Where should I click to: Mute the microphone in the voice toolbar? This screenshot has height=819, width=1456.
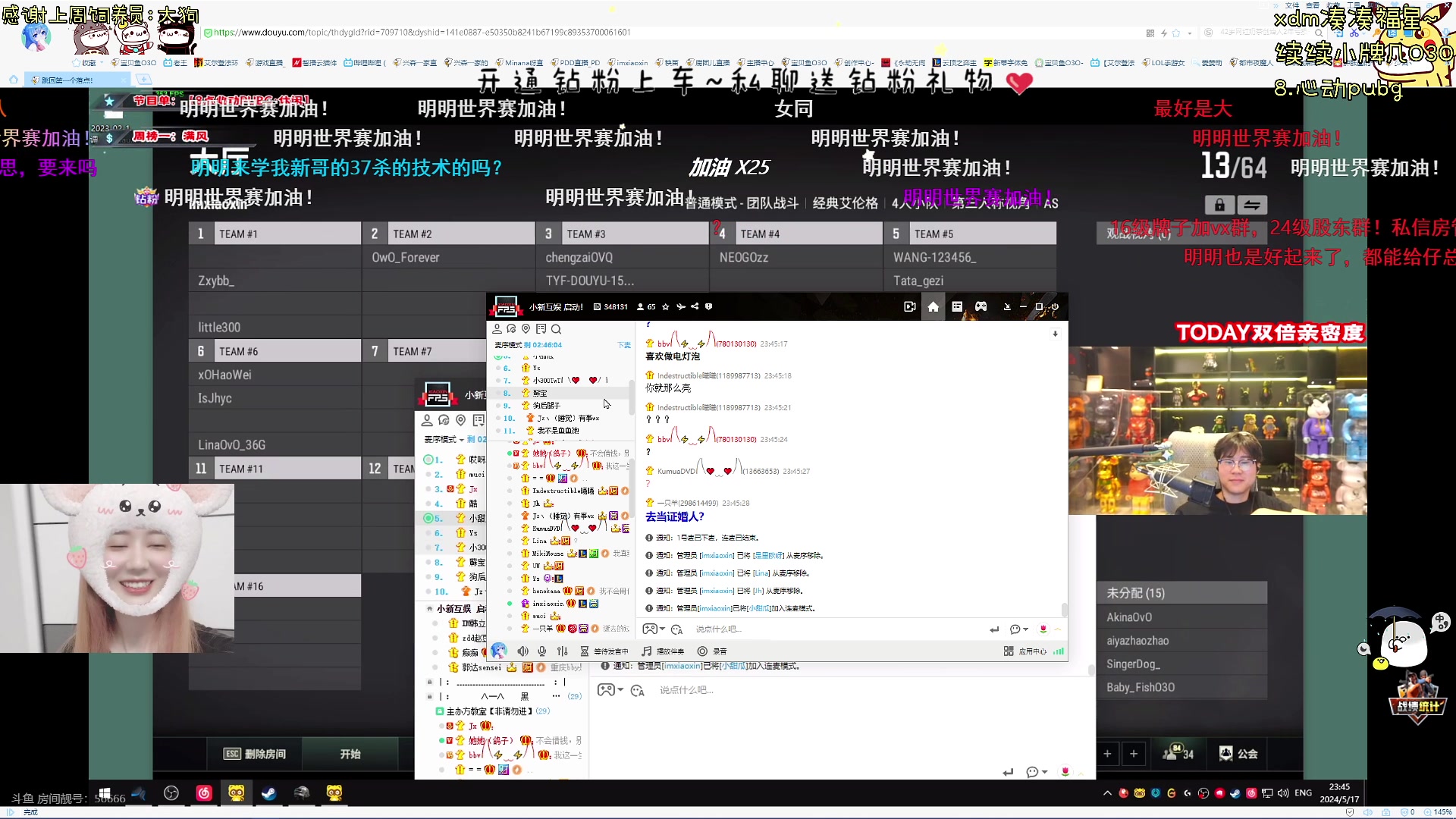tap(541, 651)
